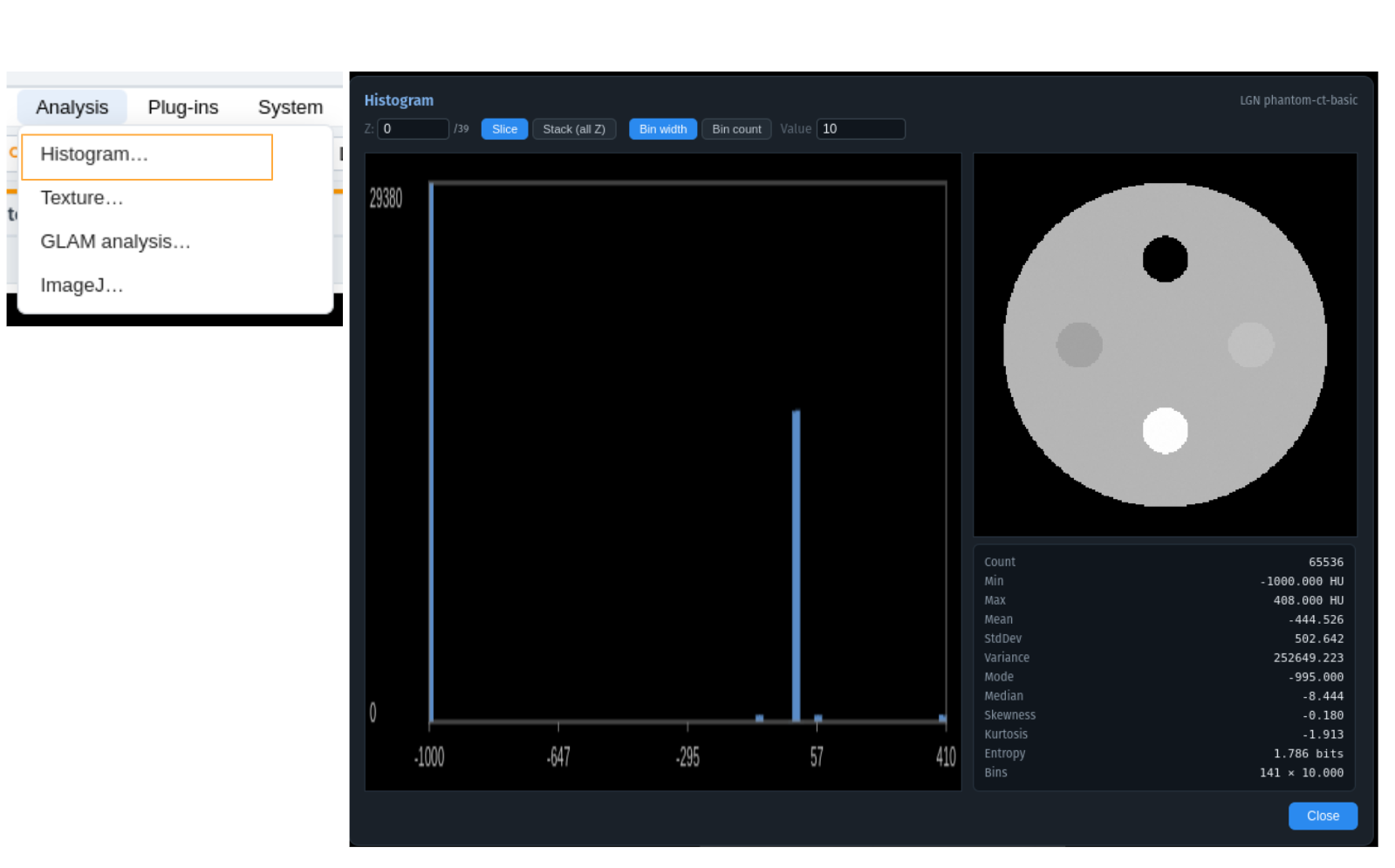Choose Texture… from the Analysis menu
Image resolution: width=1395 pixels, height=868 pixels.
(x=174, y=198)
